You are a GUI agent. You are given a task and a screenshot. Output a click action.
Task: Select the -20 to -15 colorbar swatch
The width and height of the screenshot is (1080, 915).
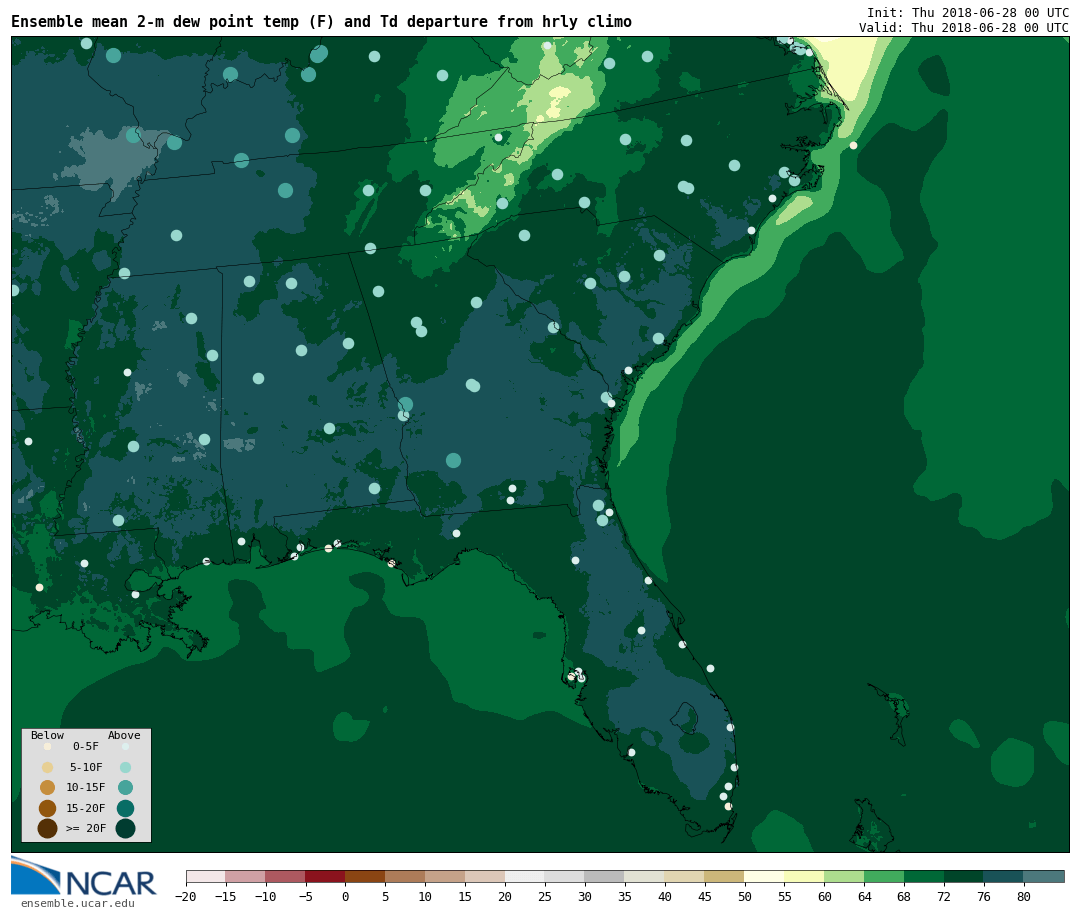206,876
